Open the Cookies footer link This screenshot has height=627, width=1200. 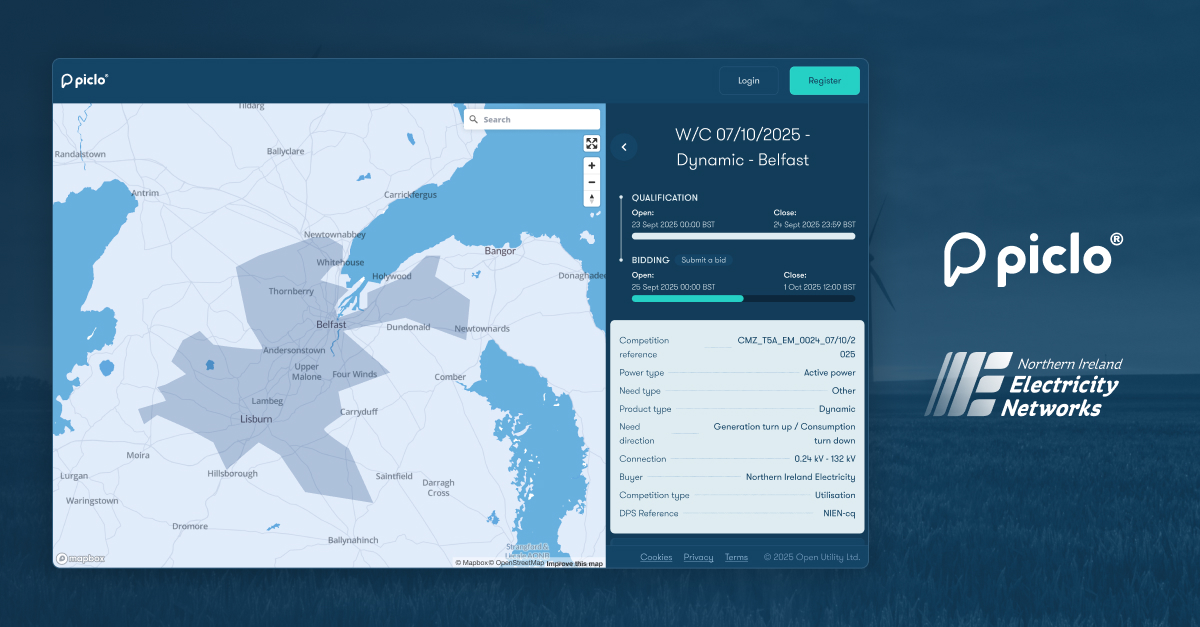coord(656,557)
